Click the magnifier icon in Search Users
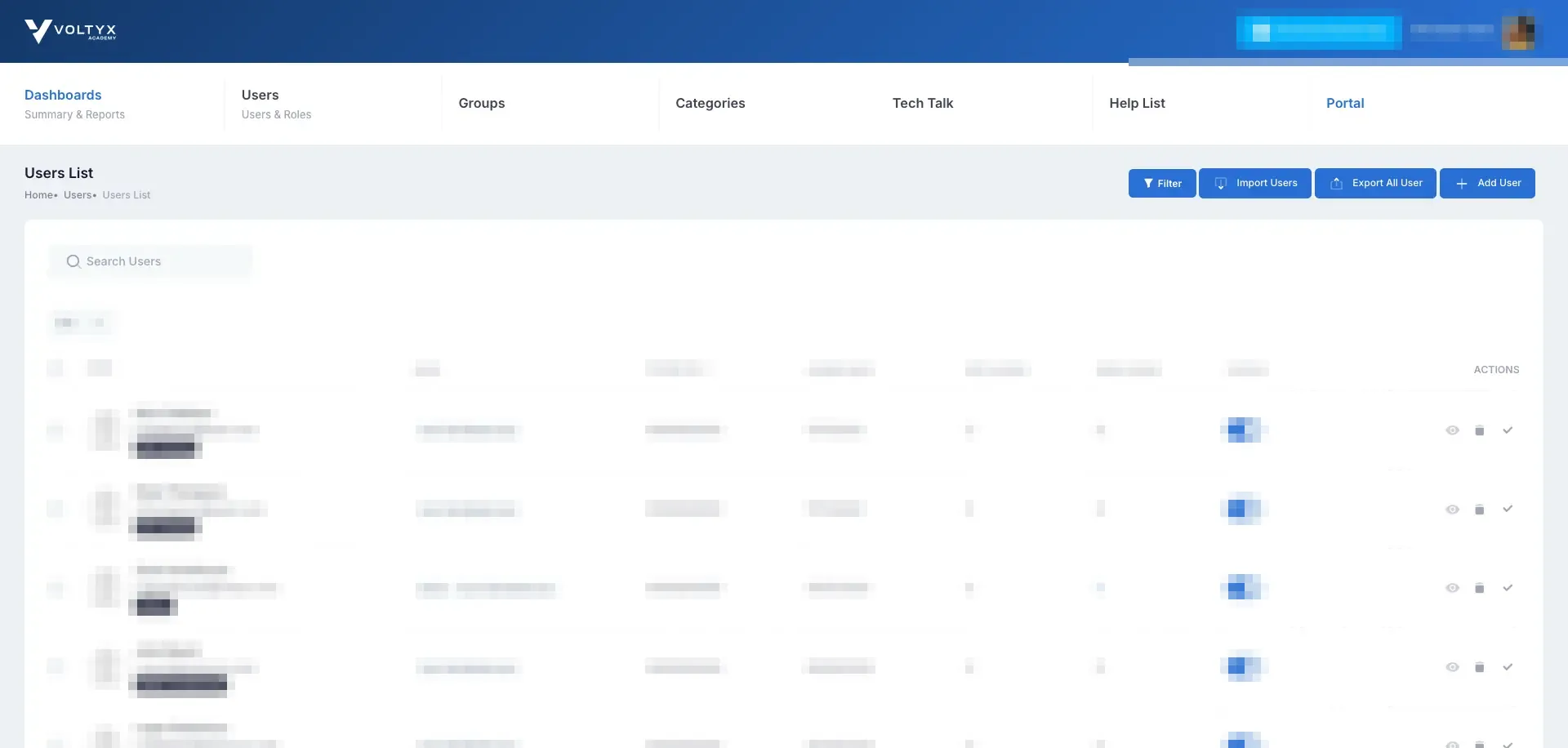 point(73,261)
